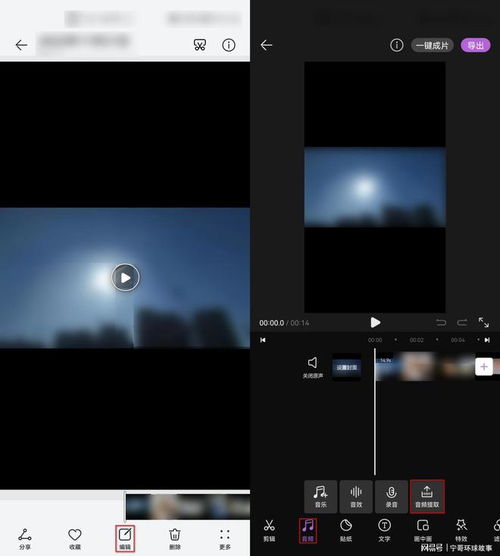The image size is (500, 556).
Task: Tap the 一键成片 auto-create button
Action: 432,45
